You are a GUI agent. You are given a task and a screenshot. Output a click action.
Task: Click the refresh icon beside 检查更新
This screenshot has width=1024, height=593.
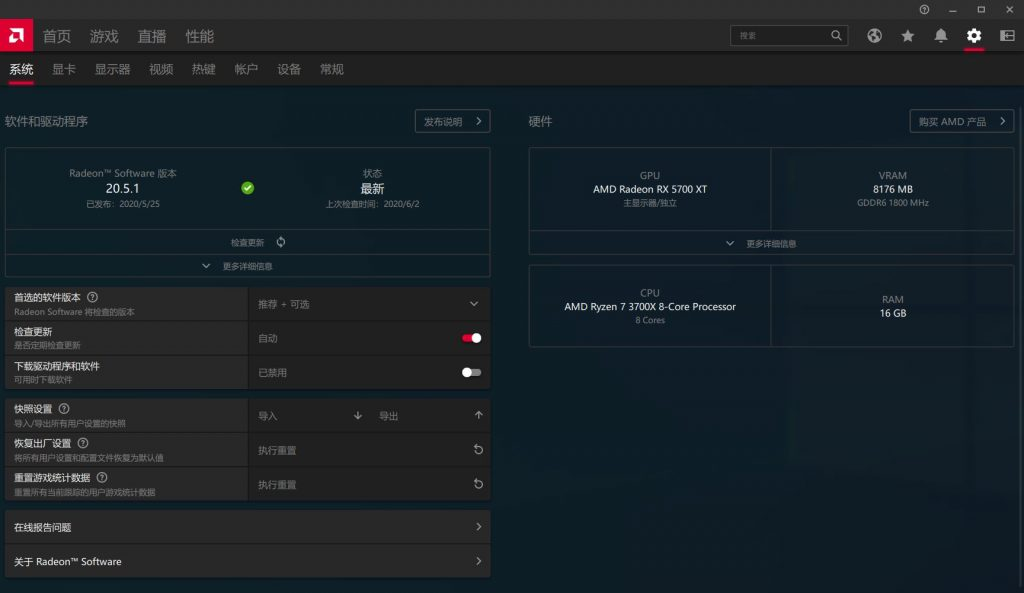click(281, 242)
